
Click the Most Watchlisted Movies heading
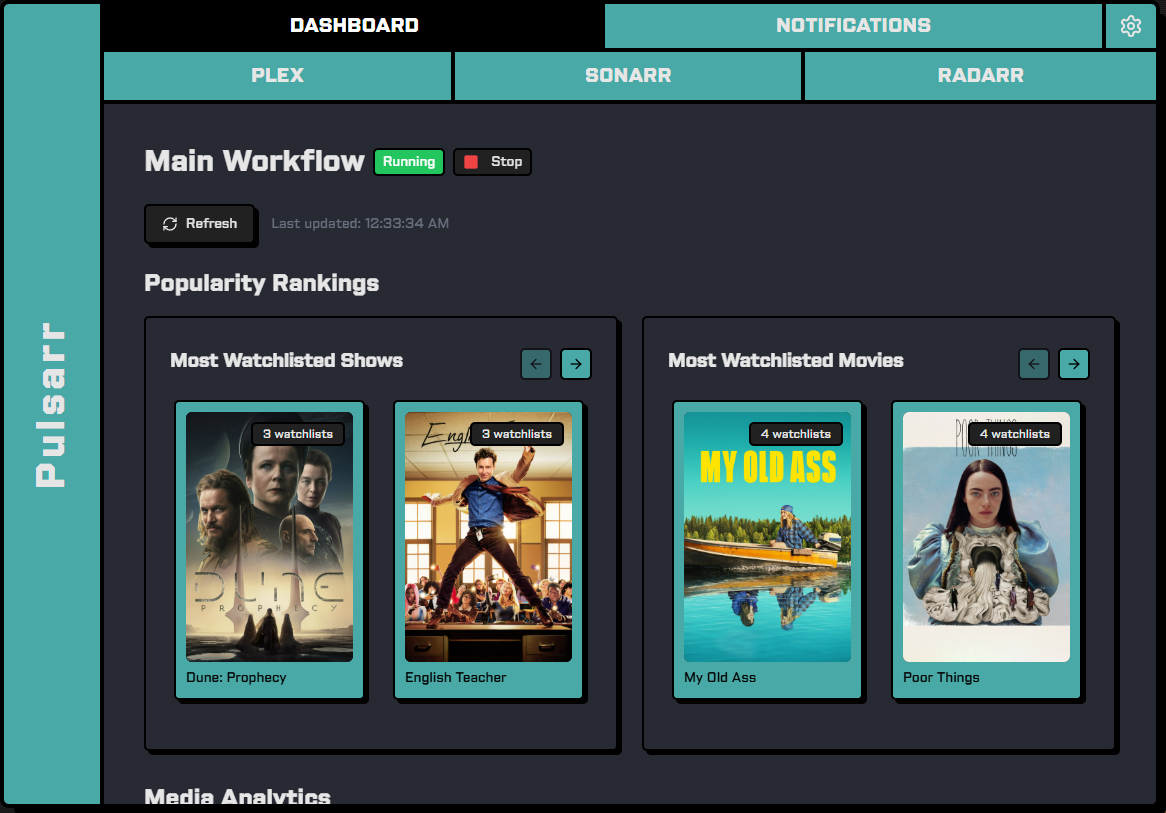click(785, 361)
